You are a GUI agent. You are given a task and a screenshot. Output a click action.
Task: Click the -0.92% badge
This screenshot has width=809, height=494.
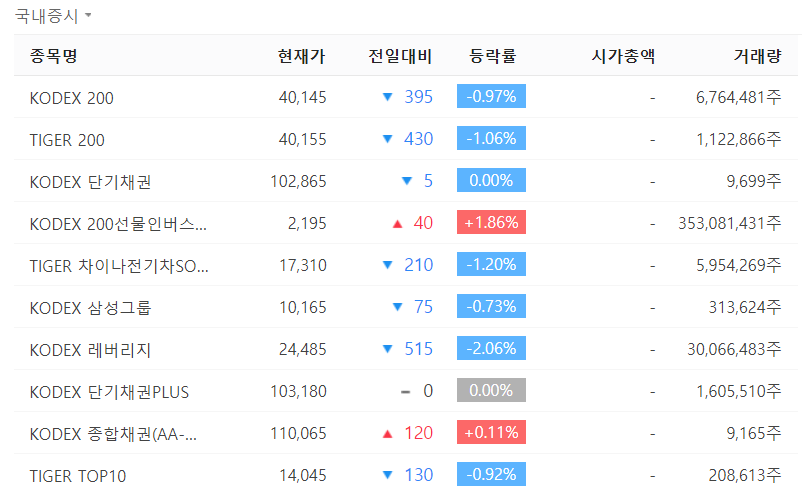pos(491,474)
